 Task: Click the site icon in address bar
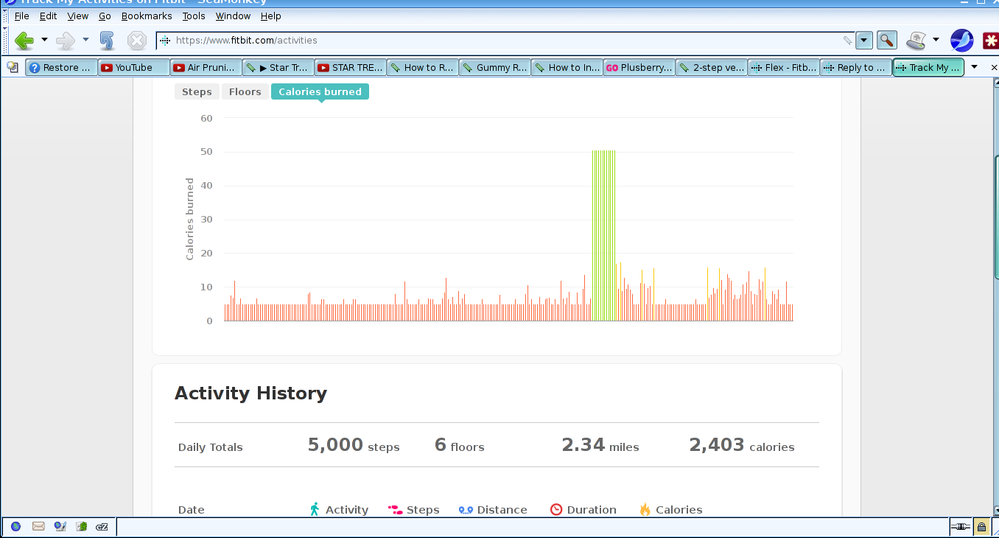[165, 40]
